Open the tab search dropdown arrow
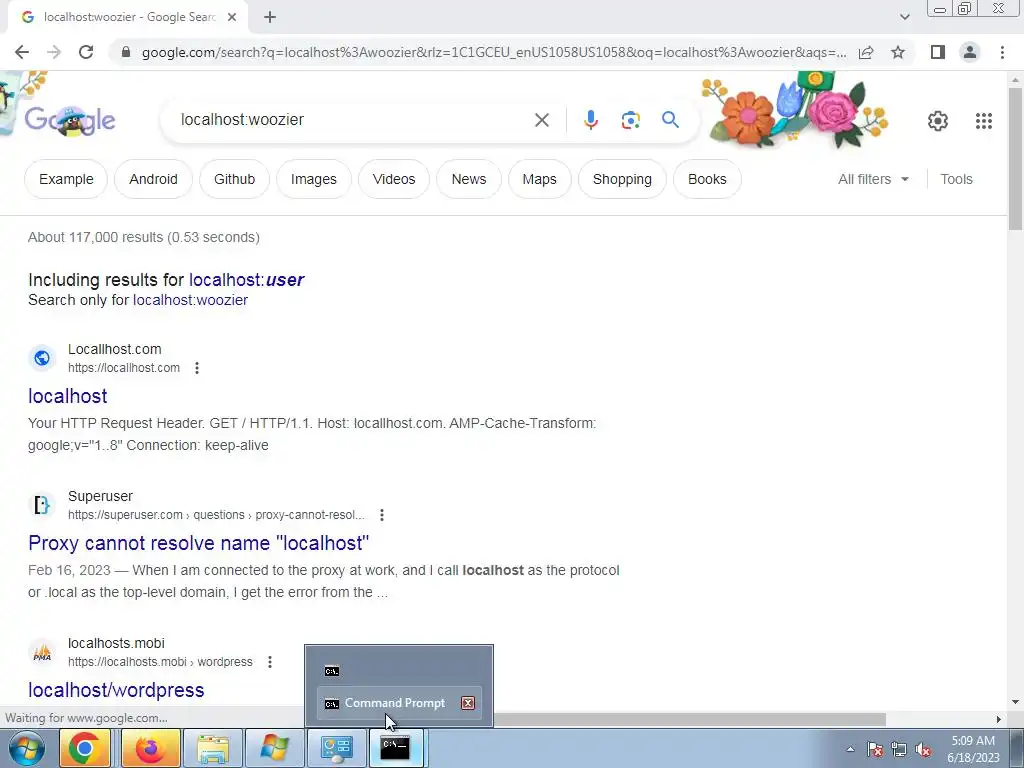Screen dimensions: 1024x768 [x=904, y=17]
